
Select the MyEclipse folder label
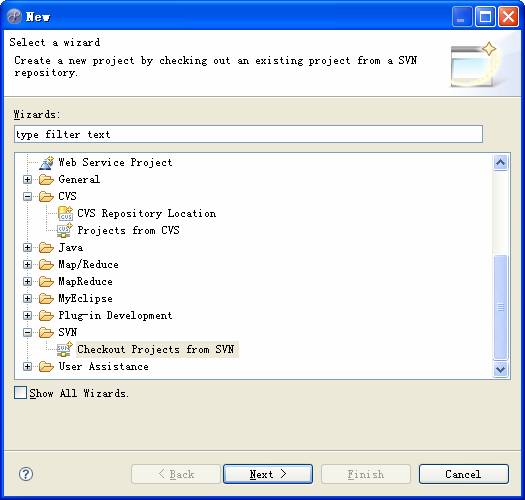point(85,299)
